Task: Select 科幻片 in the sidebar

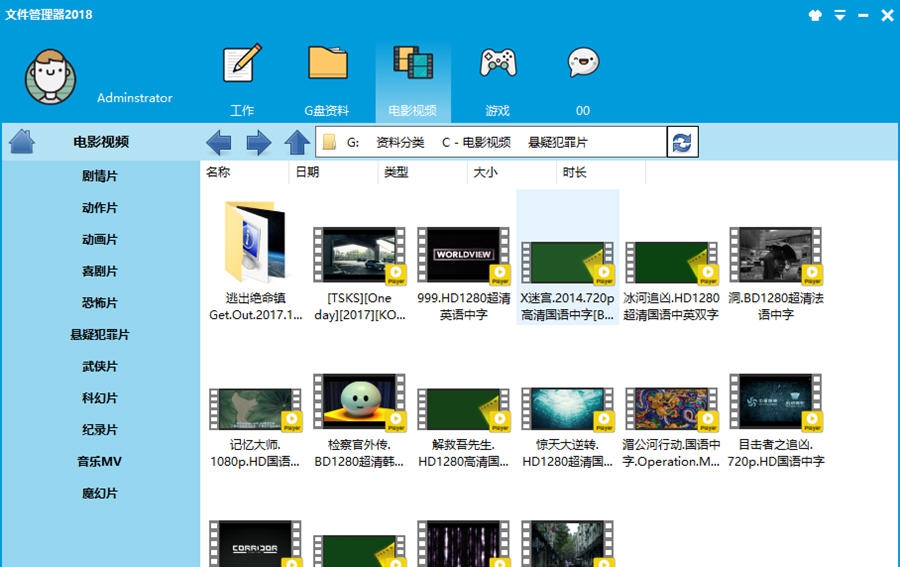Action: (100, 398)
